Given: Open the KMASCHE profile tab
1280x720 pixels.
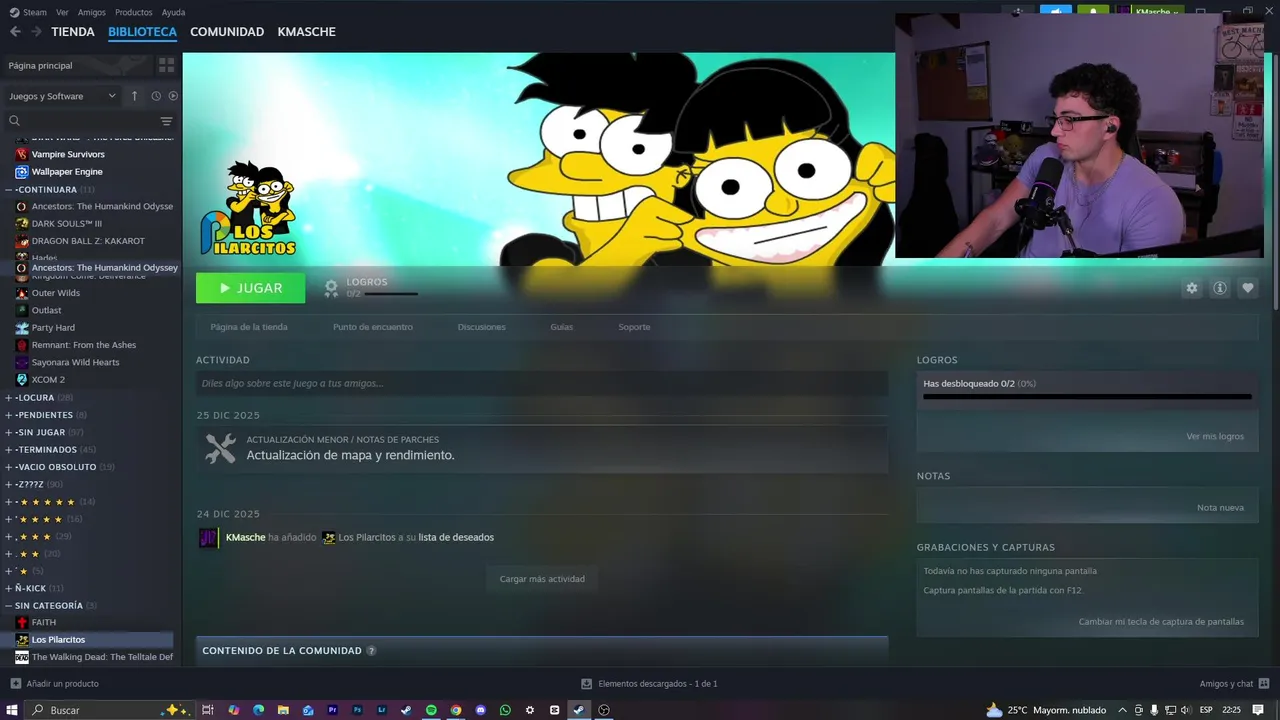Looking at the screenshot, I should (306, 32).
